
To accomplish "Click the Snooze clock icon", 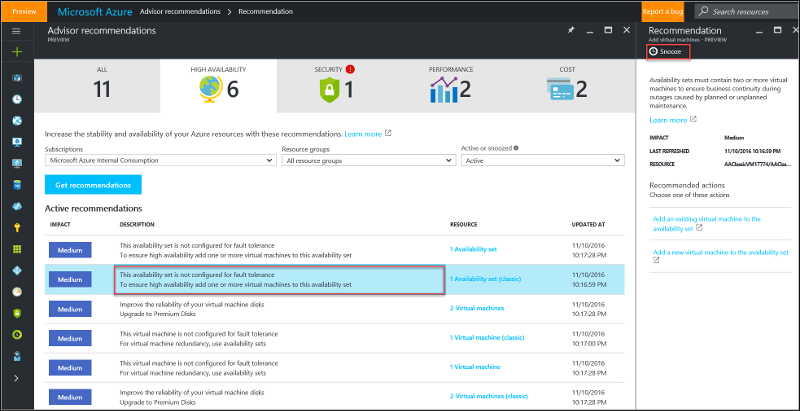I will point(654,51).
